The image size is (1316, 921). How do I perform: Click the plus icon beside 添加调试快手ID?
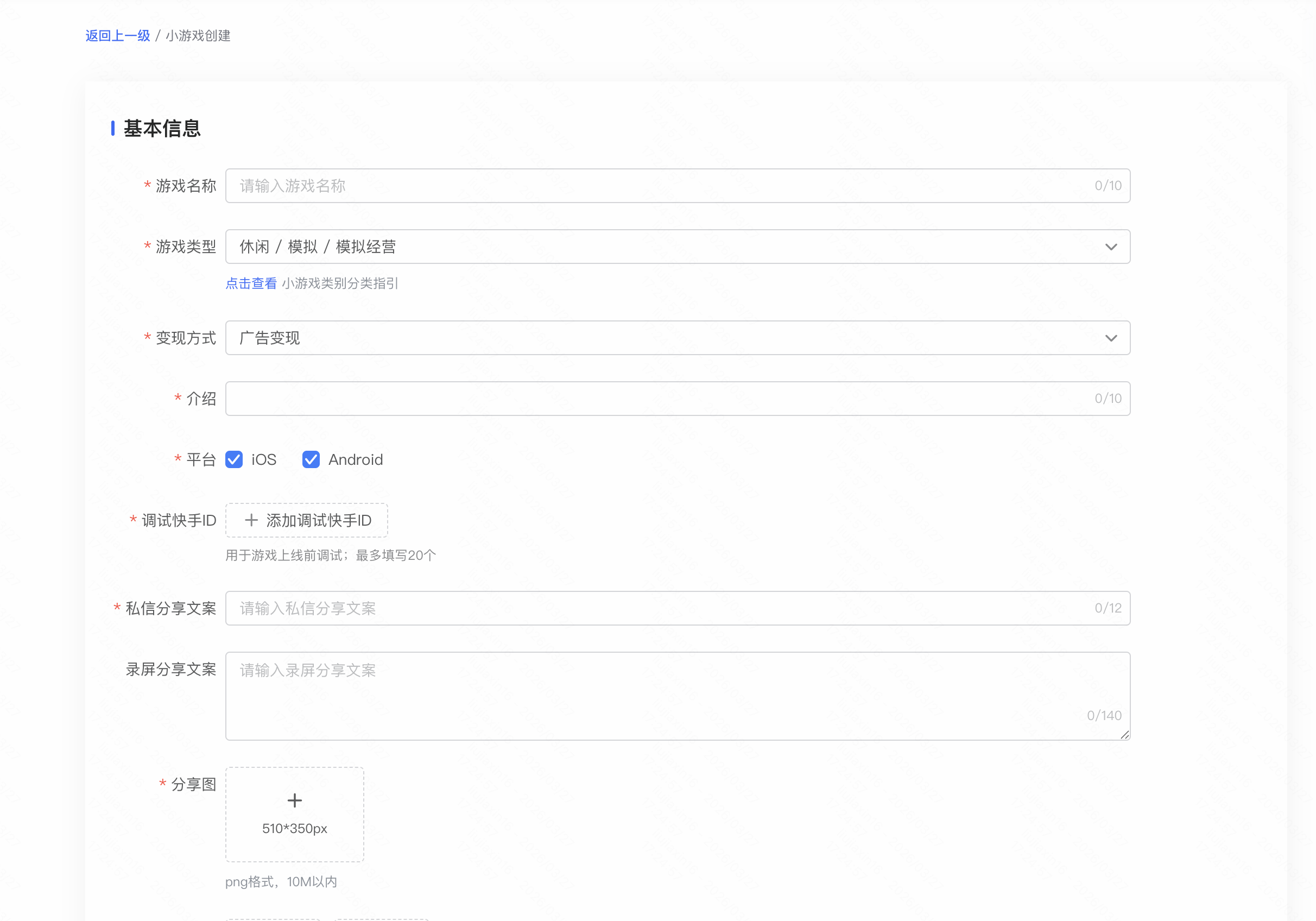pos(251,520)
